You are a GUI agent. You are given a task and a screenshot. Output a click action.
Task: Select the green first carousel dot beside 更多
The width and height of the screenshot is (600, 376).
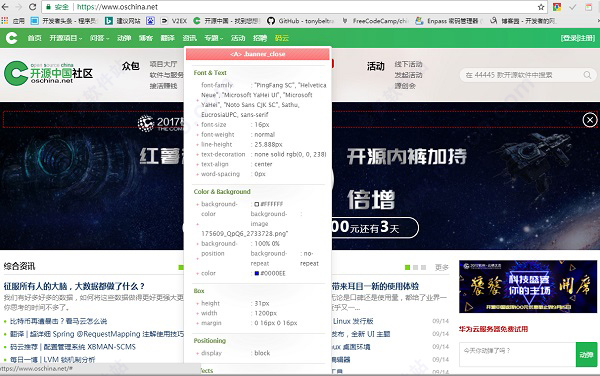click(408, 267)
